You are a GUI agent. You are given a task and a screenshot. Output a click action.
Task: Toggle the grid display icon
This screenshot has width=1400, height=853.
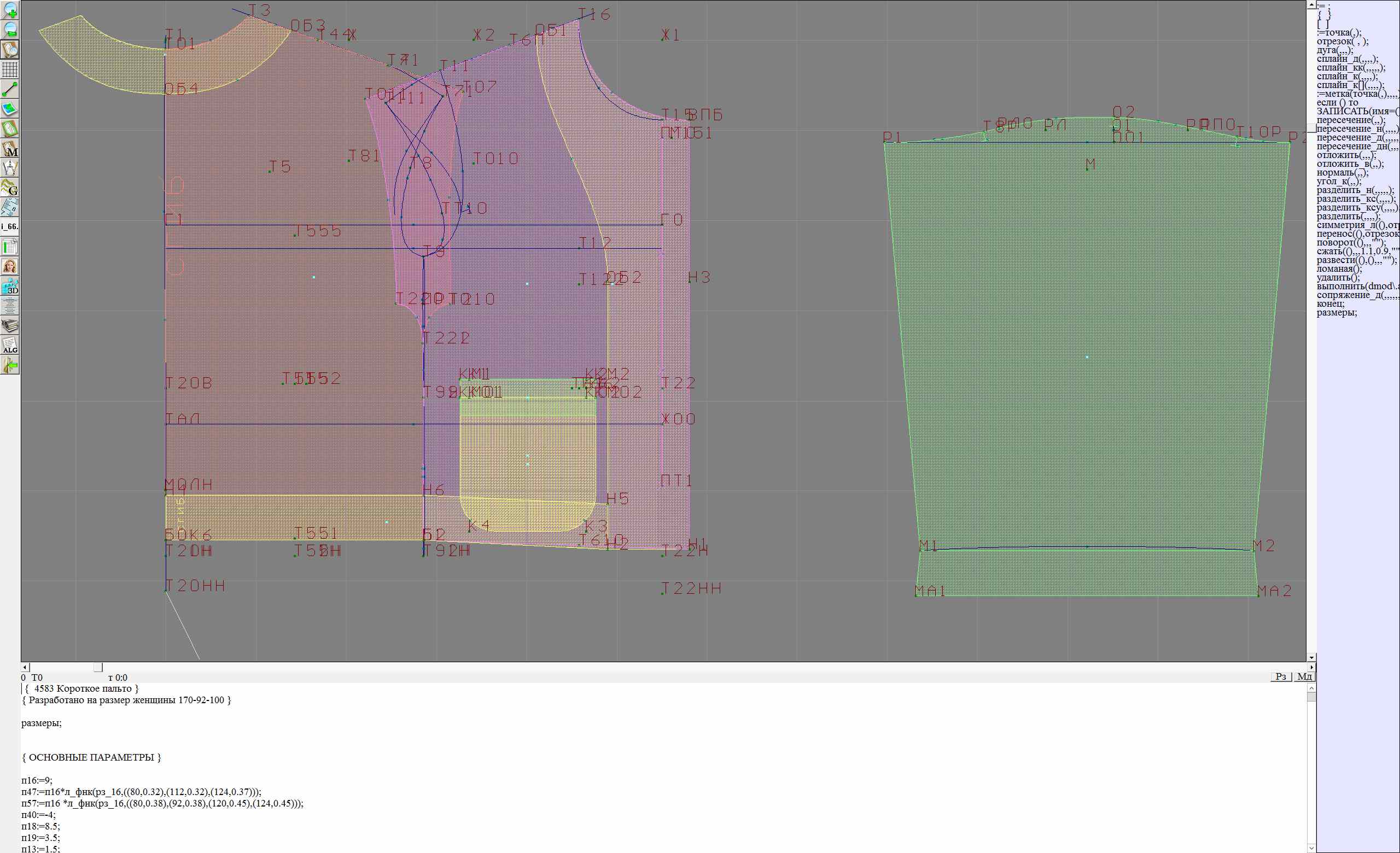tap(10, 69)
